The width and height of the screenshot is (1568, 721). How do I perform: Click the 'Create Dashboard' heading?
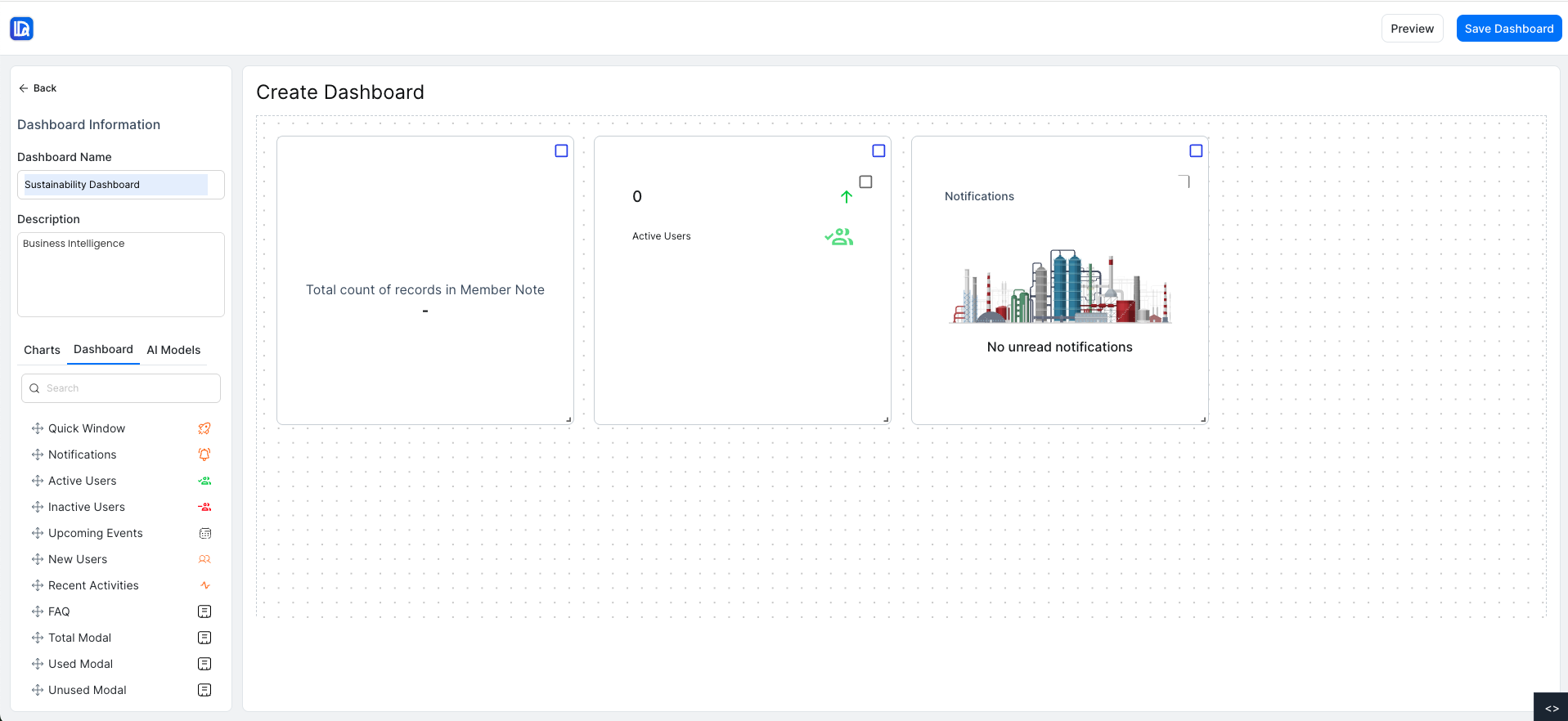point(340,92)
